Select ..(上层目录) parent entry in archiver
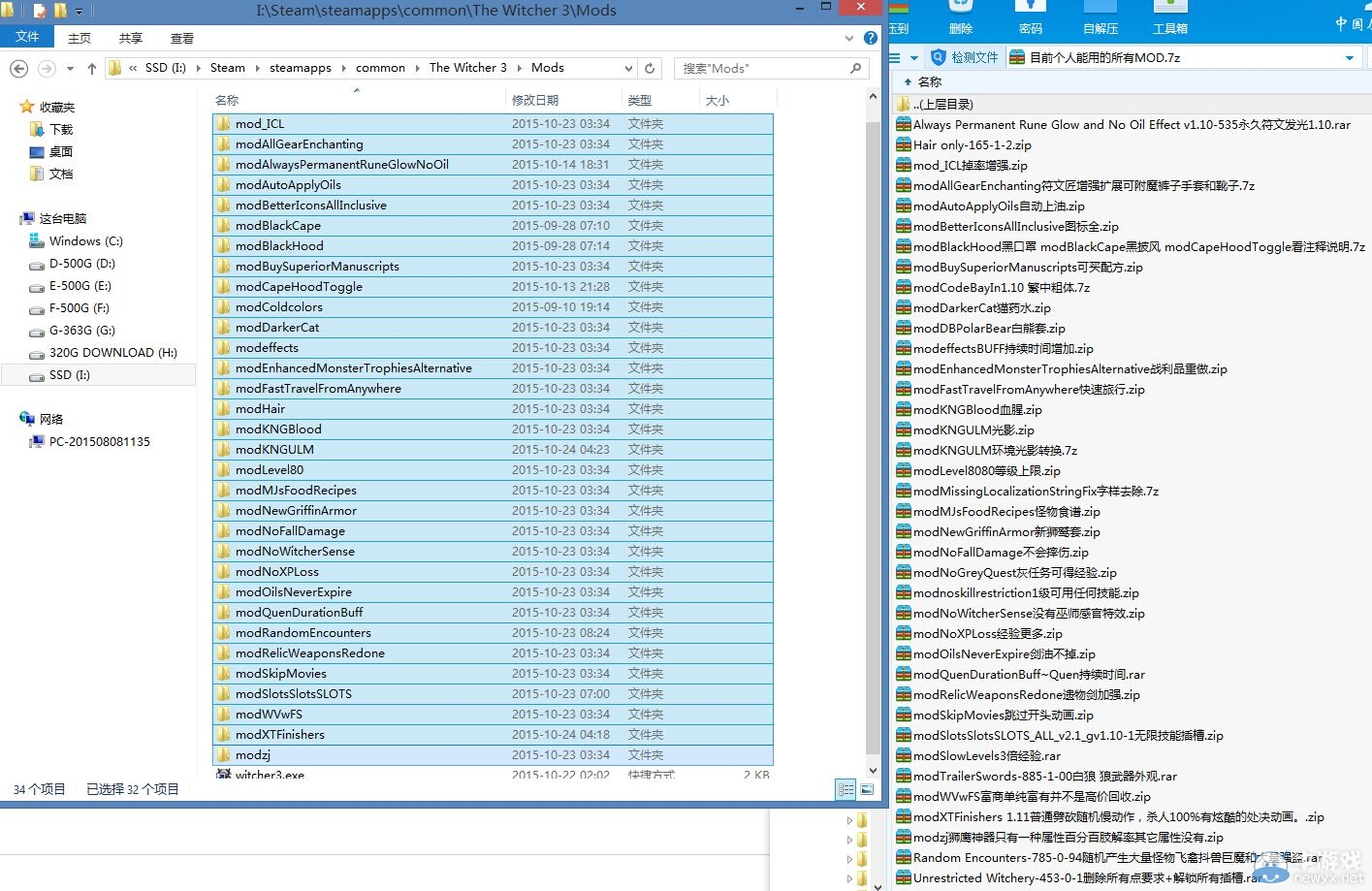 [936, 104]
